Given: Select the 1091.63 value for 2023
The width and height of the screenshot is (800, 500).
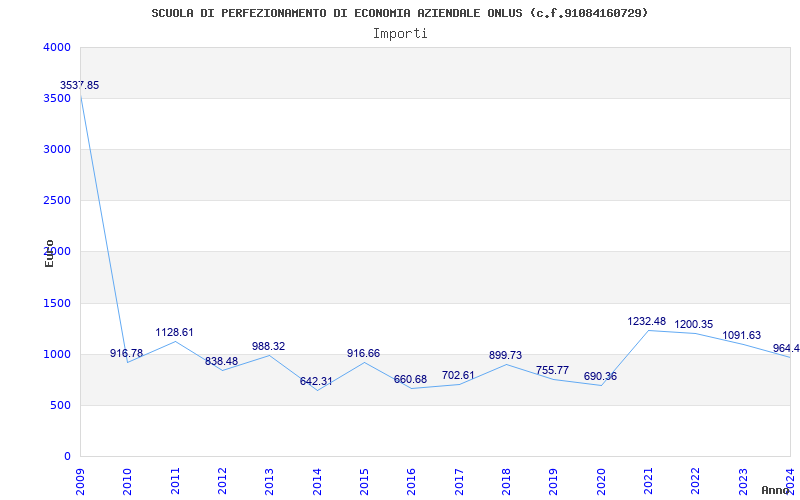Looking at the screenshot, I should pyautogui.click(x=741, y=336).
